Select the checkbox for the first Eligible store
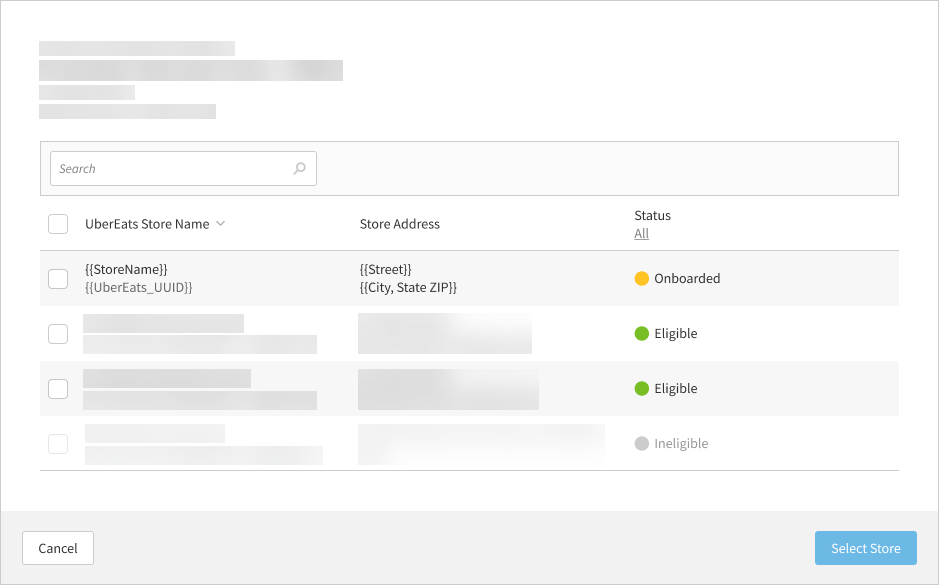This screenshot has height=585, width=939. [x=58, y=334]
